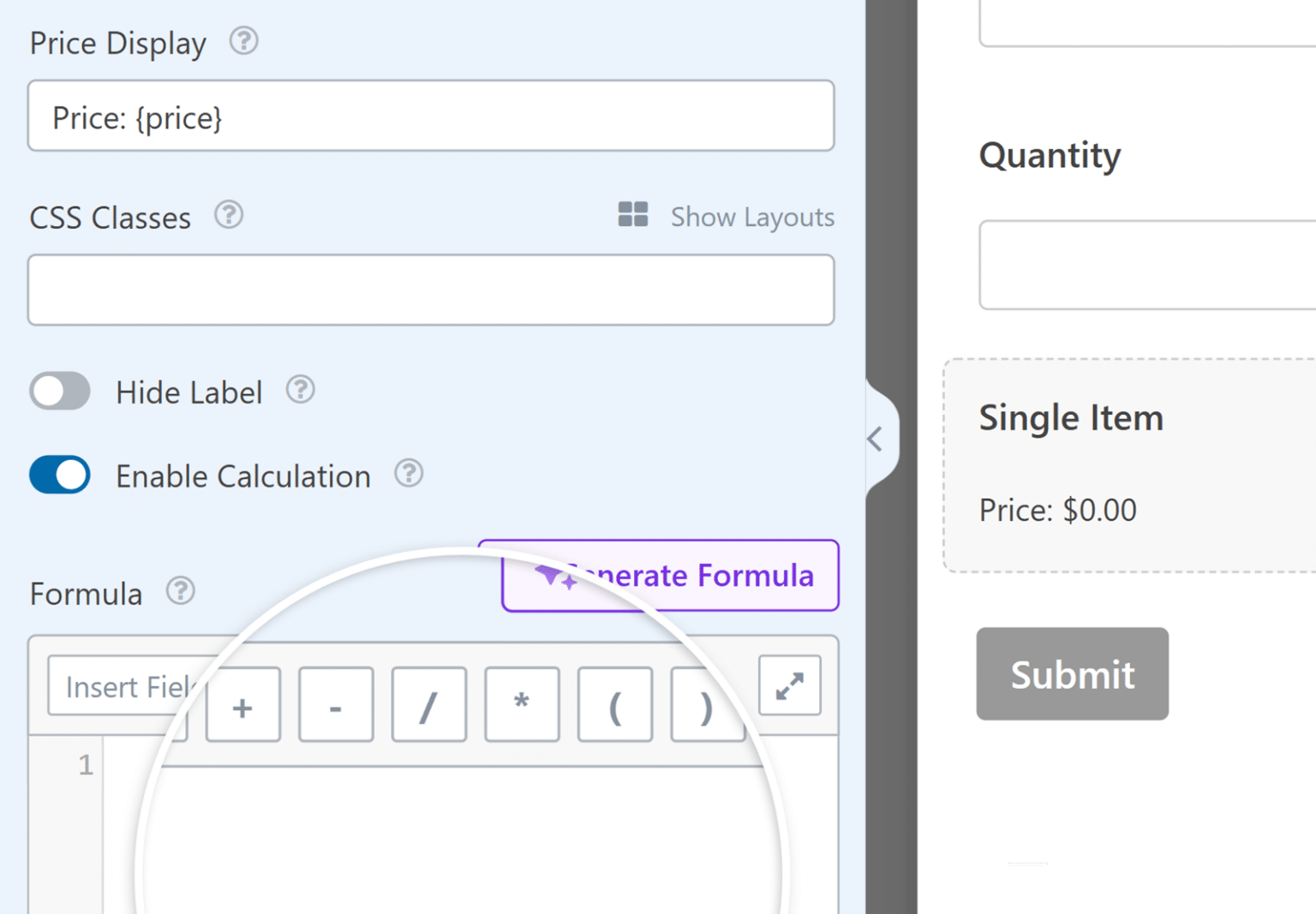
Task: Open the Formula help tooltip
Action: pos(180,591)
